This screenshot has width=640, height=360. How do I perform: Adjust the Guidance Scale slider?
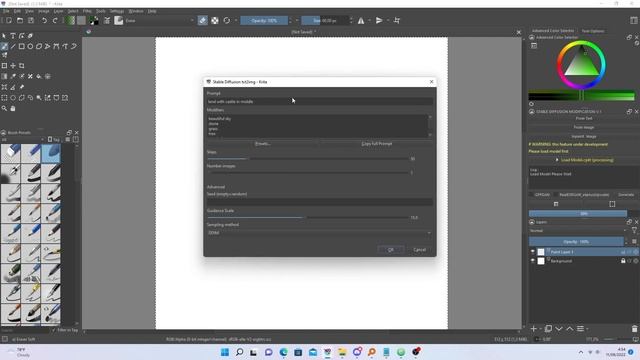(x=308, y=218)
